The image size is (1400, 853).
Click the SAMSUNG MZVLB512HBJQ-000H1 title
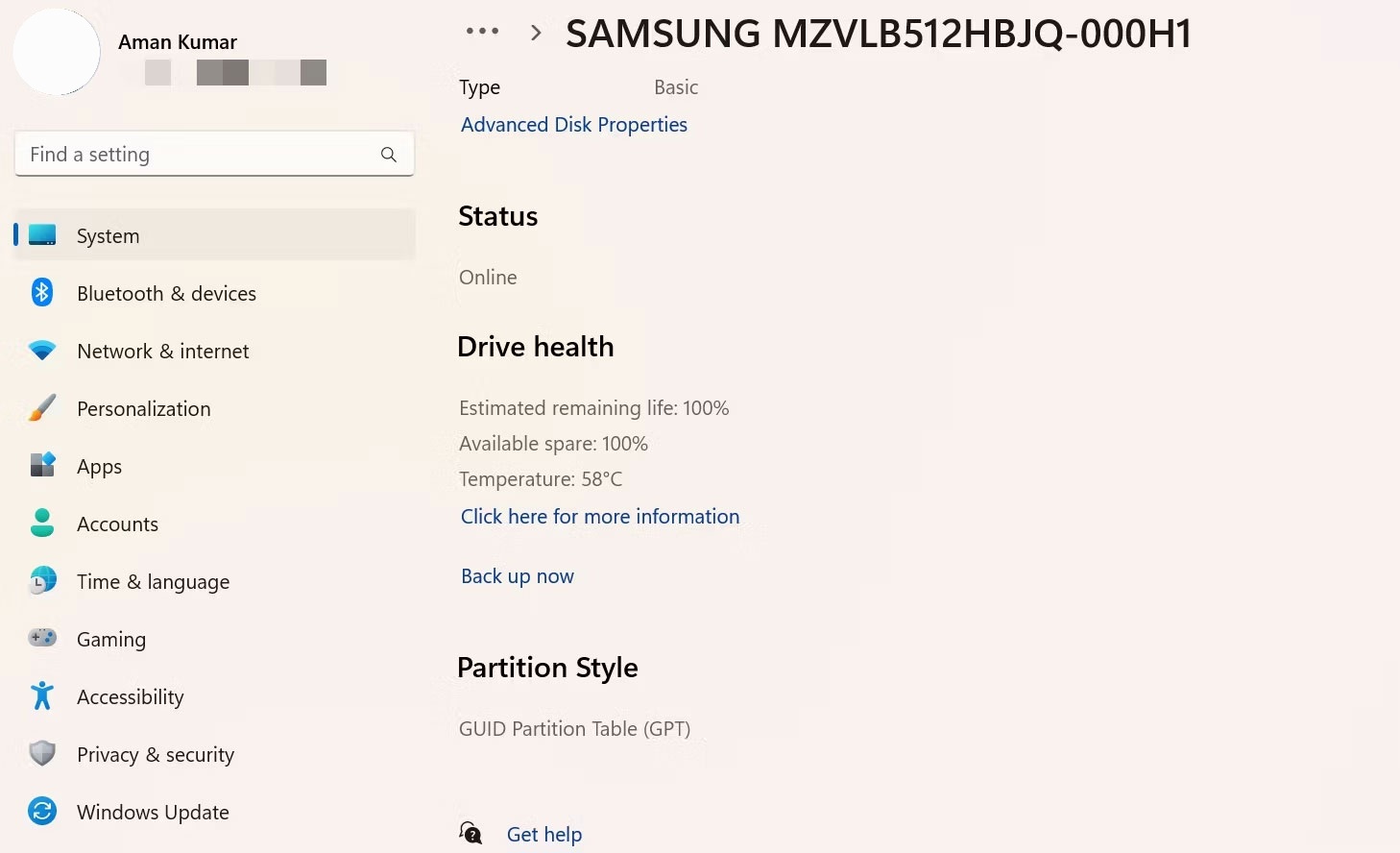click(879, 34)
